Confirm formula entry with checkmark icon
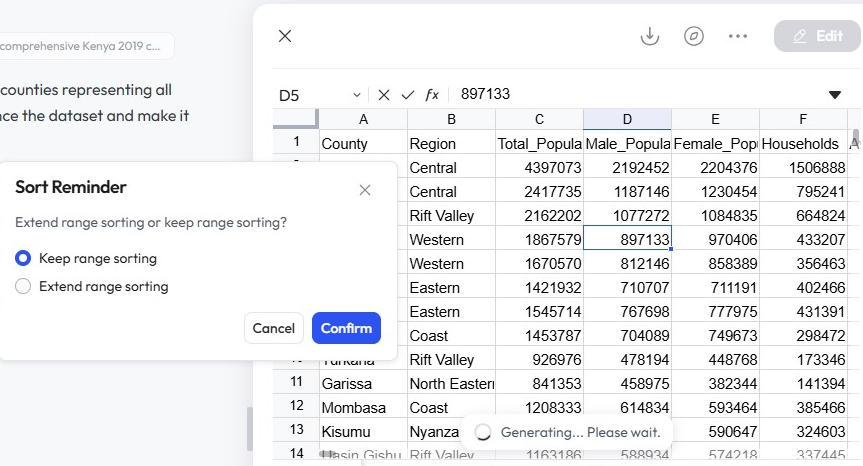 pyautogui.click(x=407, y=95)
